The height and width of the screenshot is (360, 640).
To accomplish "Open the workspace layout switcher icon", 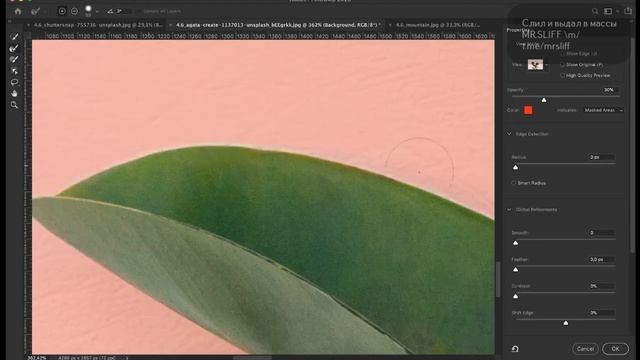I will click(608, 11).
